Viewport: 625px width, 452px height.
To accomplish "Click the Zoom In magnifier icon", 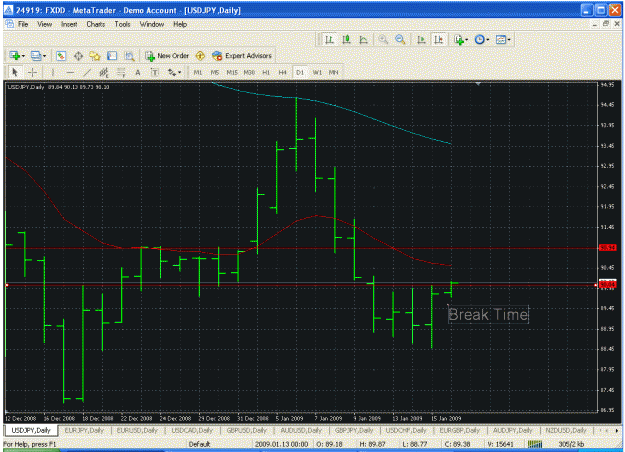I will [383, 39].
